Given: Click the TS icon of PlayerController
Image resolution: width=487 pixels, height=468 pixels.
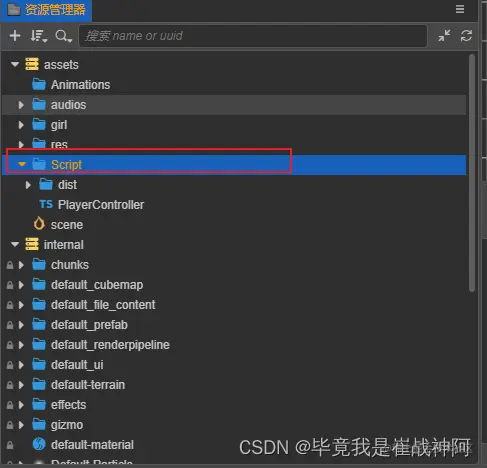Looking at the screenshot, I should (46, 204).
